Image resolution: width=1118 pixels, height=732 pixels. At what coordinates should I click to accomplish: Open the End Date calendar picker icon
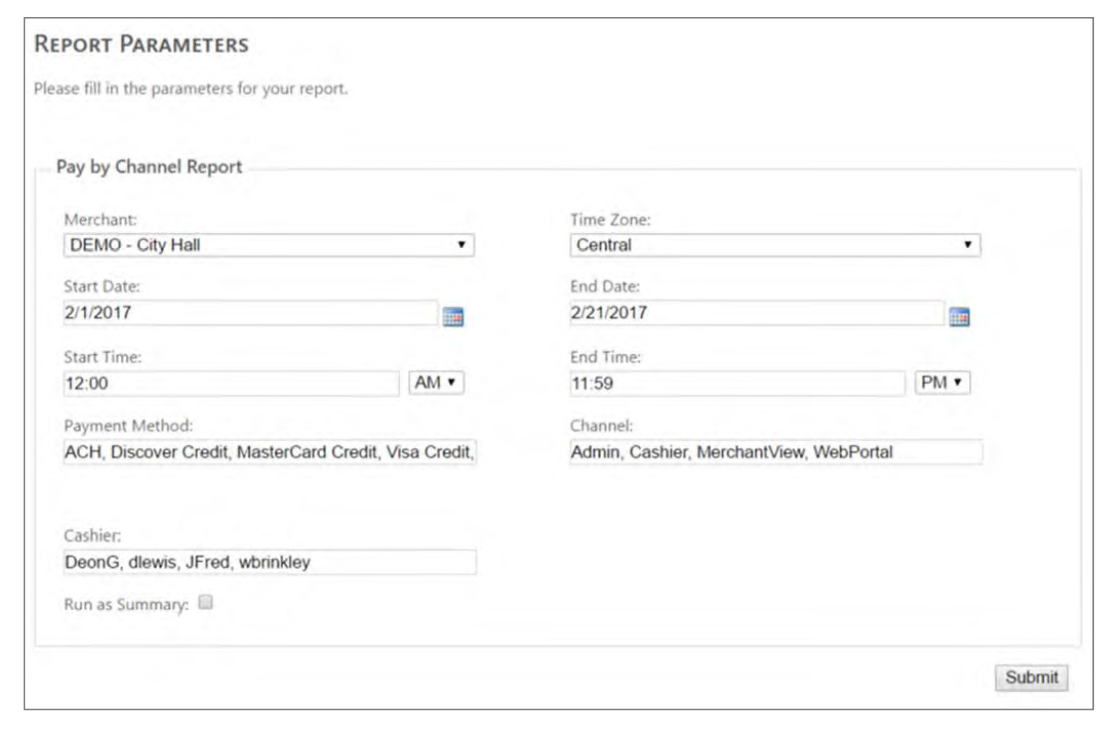click(960, 316)
